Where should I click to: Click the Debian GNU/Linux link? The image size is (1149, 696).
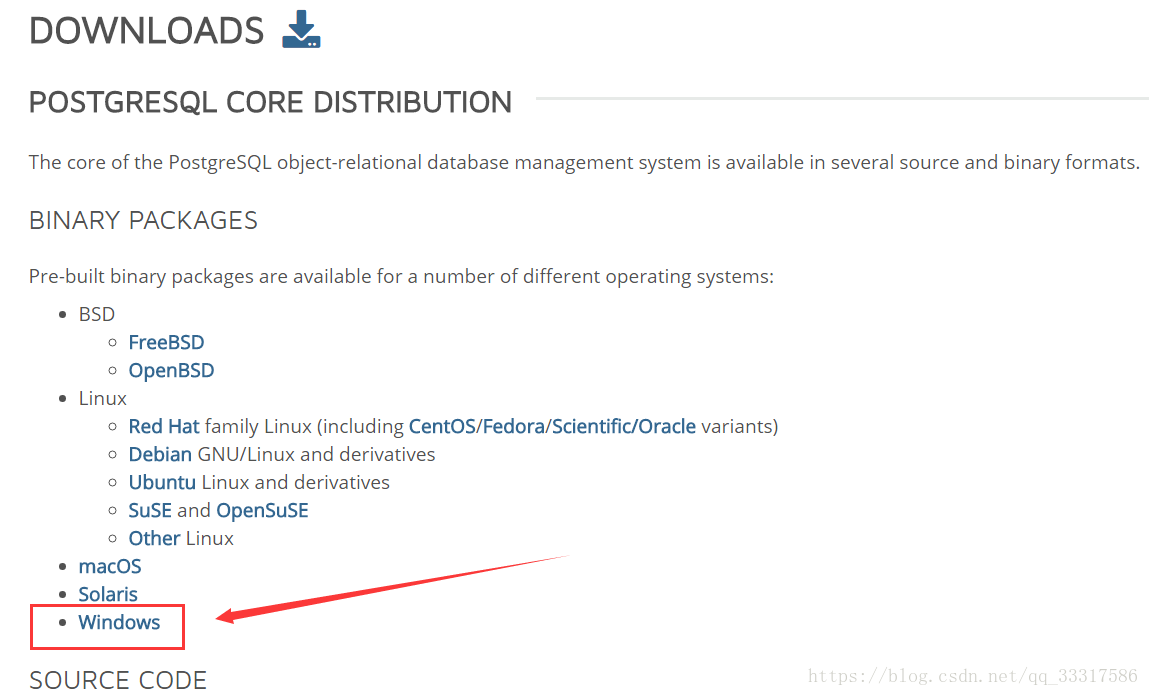click(160, 454)
